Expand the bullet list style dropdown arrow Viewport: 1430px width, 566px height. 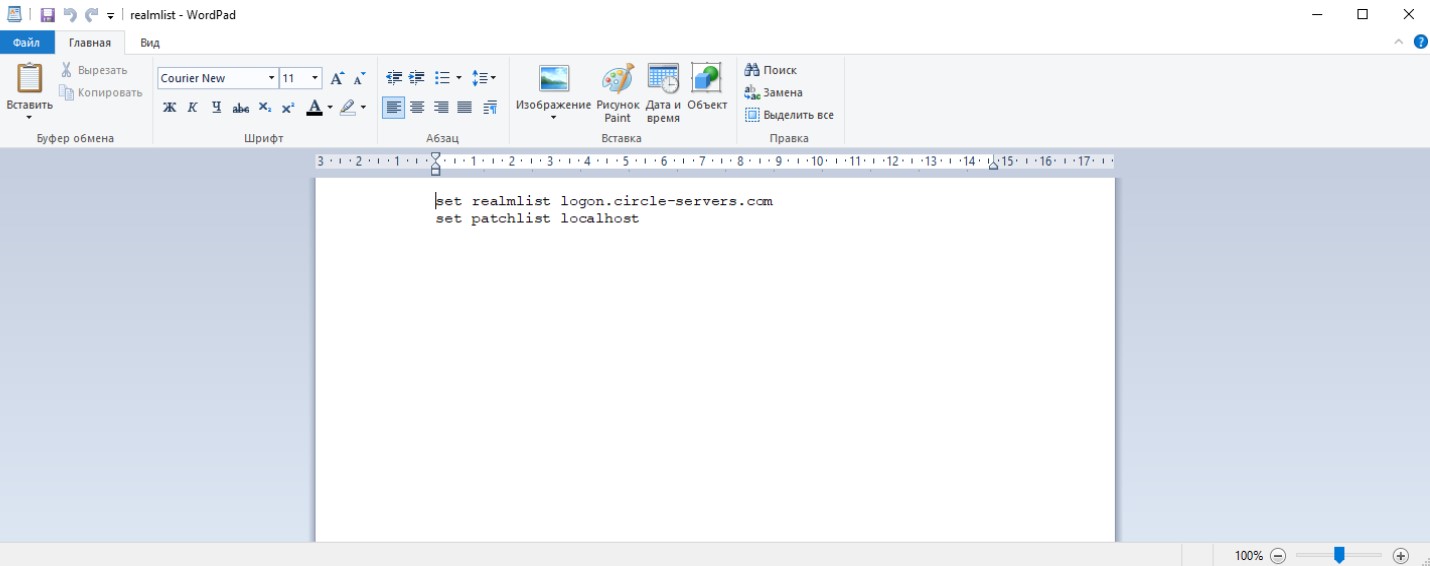[x=459, y=78]
